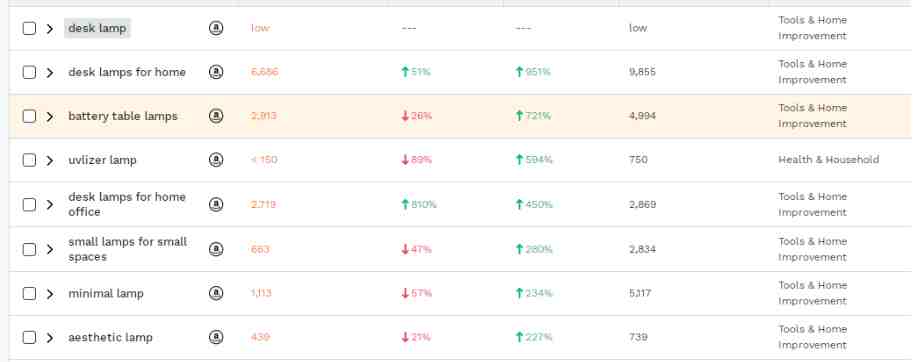Click Amazon icon for desk lamps for home office

pyautogui.click(x=216, y=204)
